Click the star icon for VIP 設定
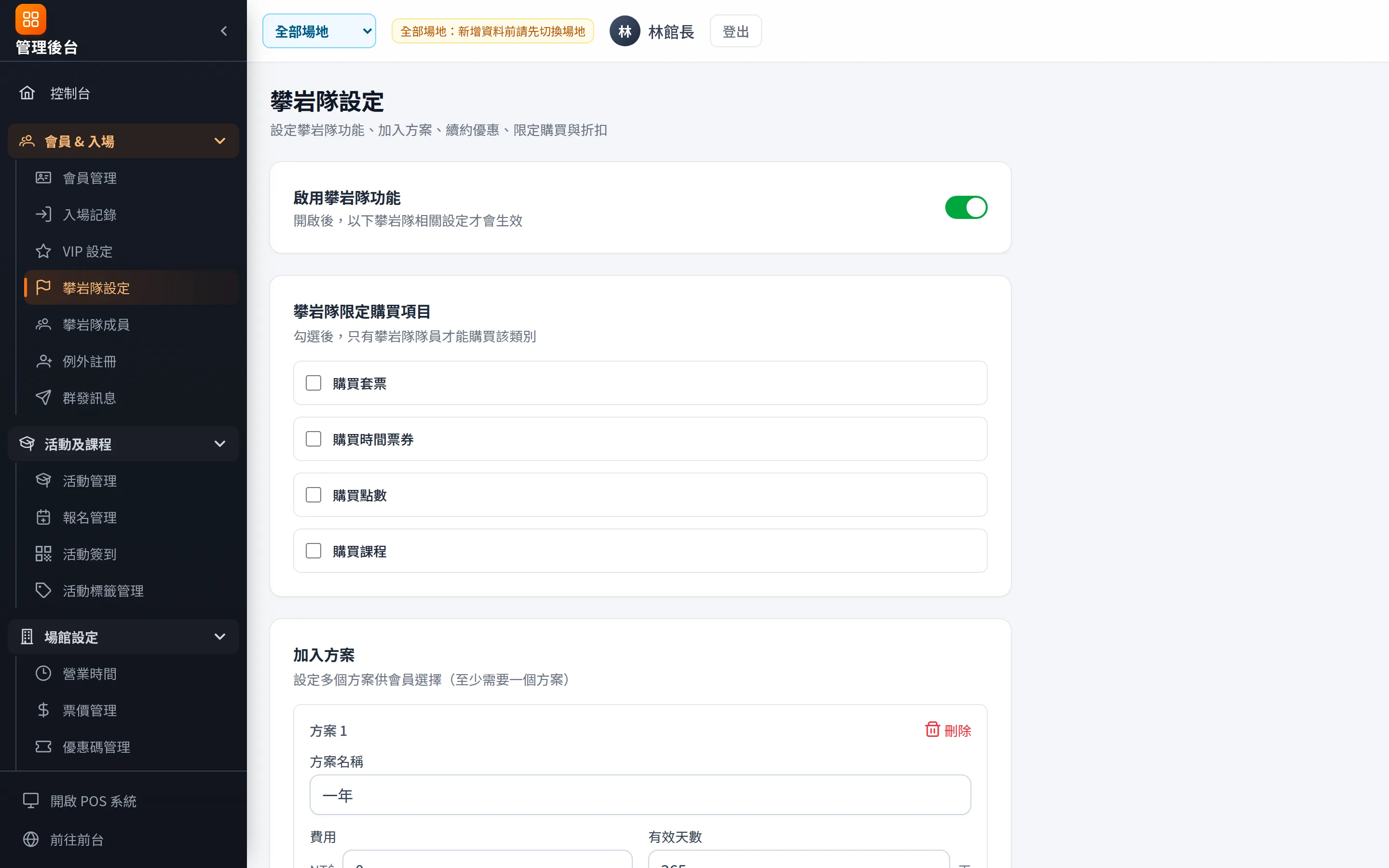The image size is (1389, 868). pos(43,251)
